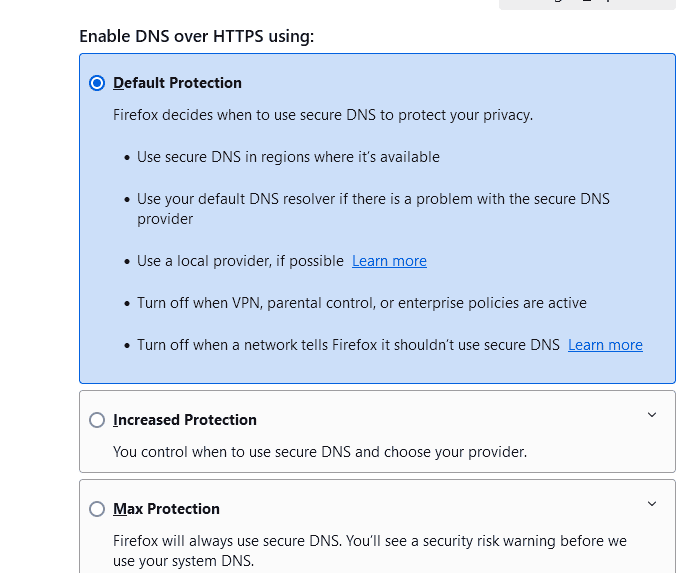This screenshot has width=698, height=573.
Task: Click 'You control when to use secure DNS' description
Action: tap(319, 452)
